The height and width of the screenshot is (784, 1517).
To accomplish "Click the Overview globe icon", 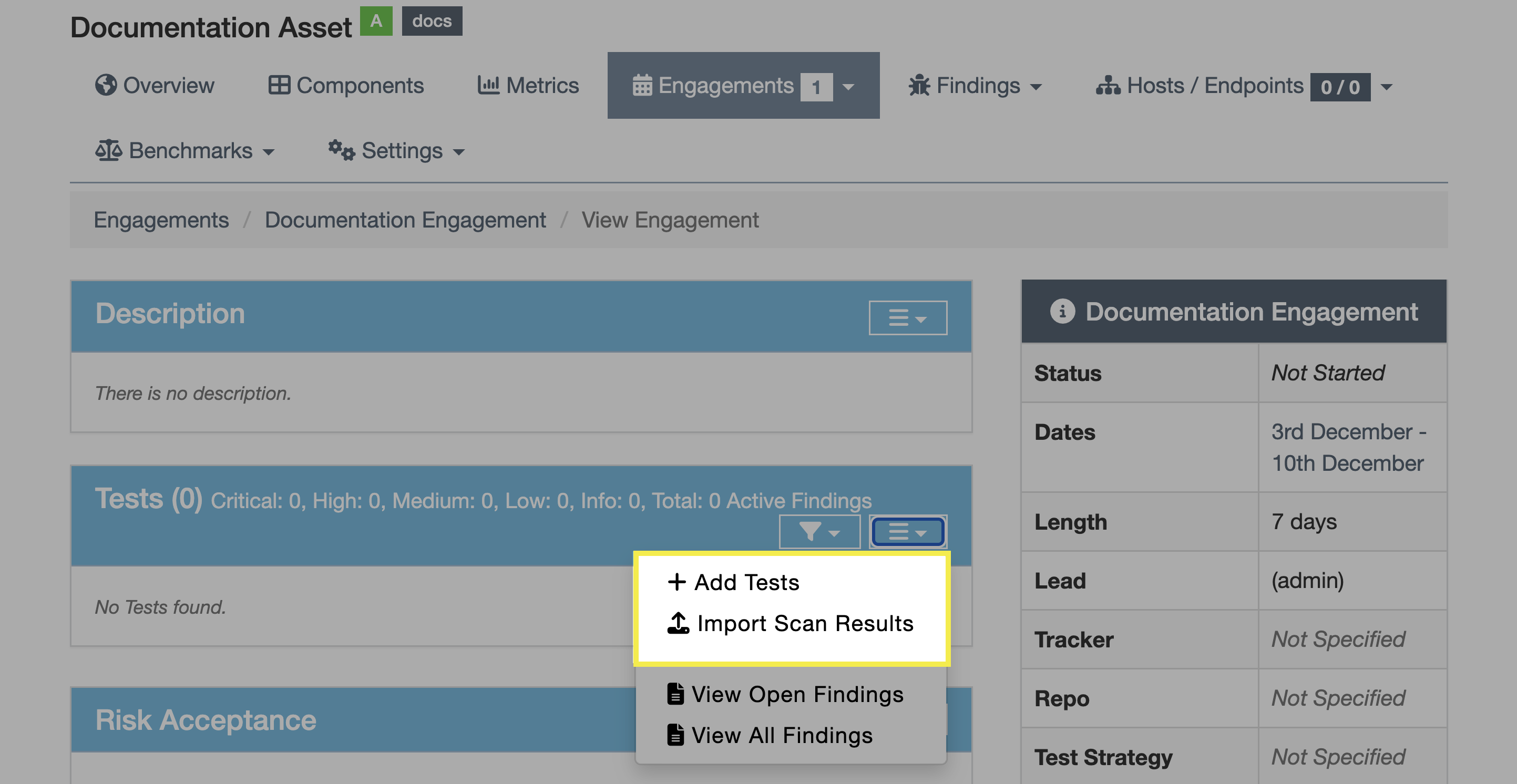I will pos(106,85).
